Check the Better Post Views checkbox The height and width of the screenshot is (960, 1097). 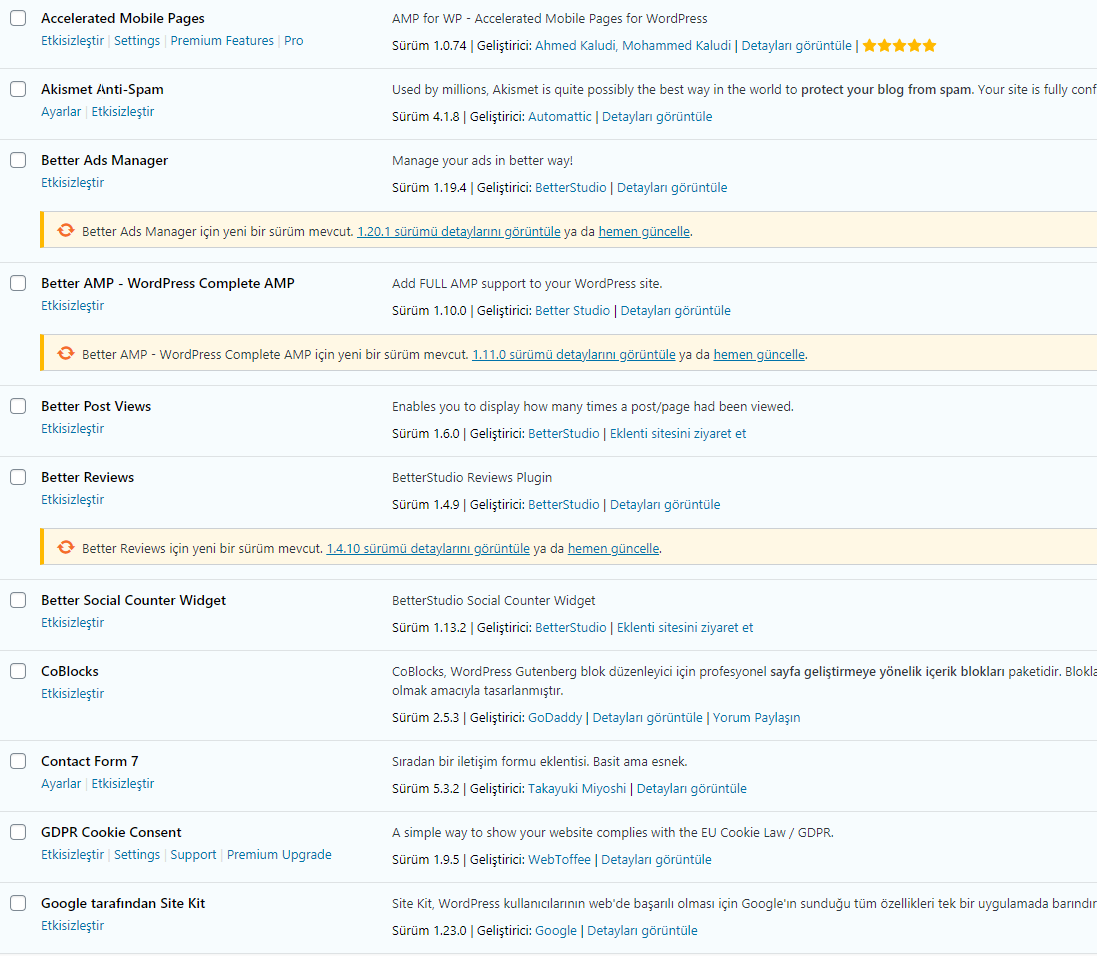point(18,407)
